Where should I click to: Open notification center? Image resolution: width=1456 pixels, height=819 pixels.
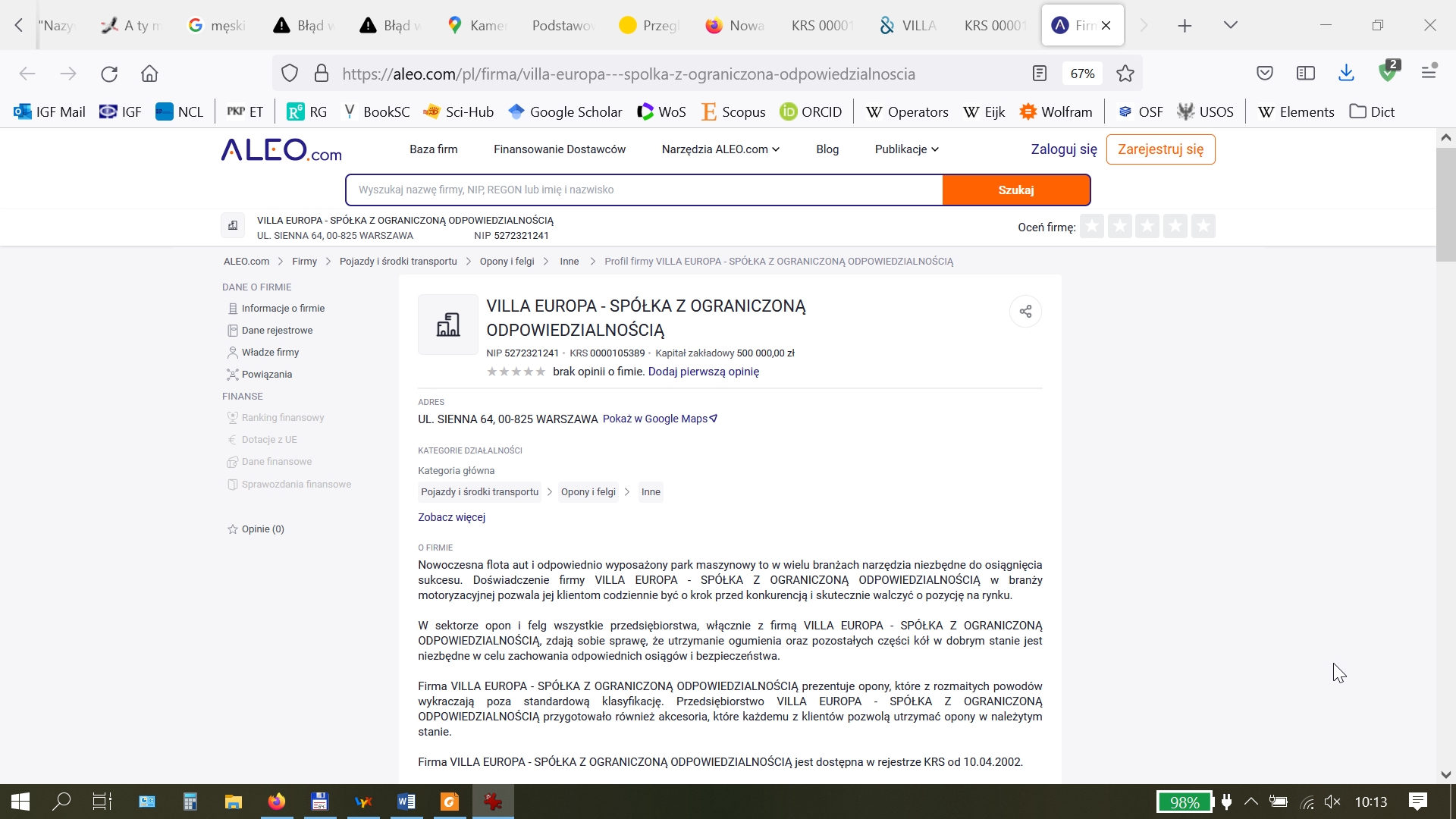click(x=1417, y=802)
